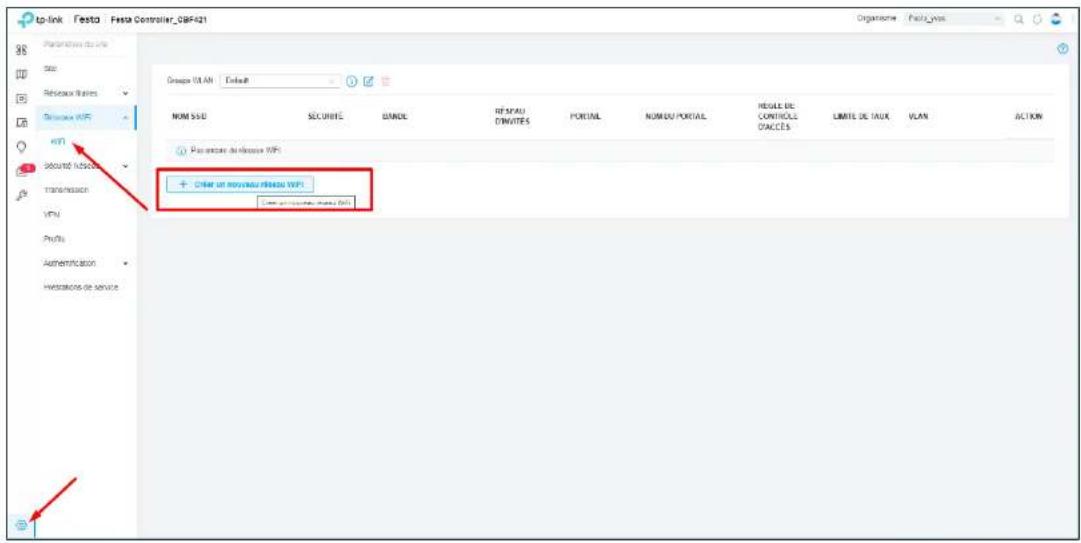Click the Settings gear icon in the bottom-left corner
The image size is (1081, 543).
pos(21,525)
